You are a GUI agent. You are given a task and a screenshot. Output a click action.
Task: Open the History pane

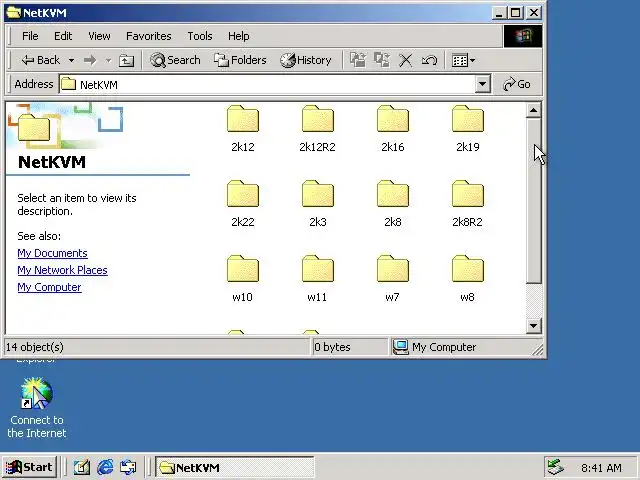(306, 60)
